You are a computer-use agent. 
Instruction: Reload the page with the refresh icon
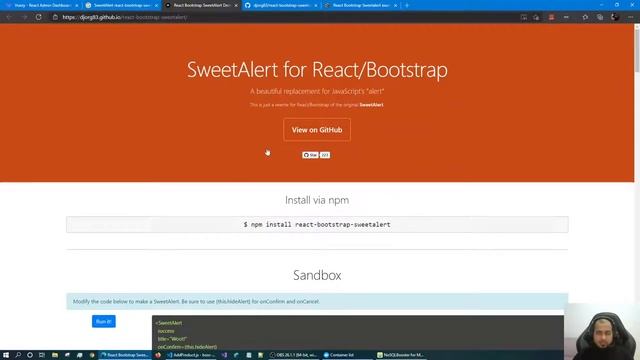coord(38,17)
